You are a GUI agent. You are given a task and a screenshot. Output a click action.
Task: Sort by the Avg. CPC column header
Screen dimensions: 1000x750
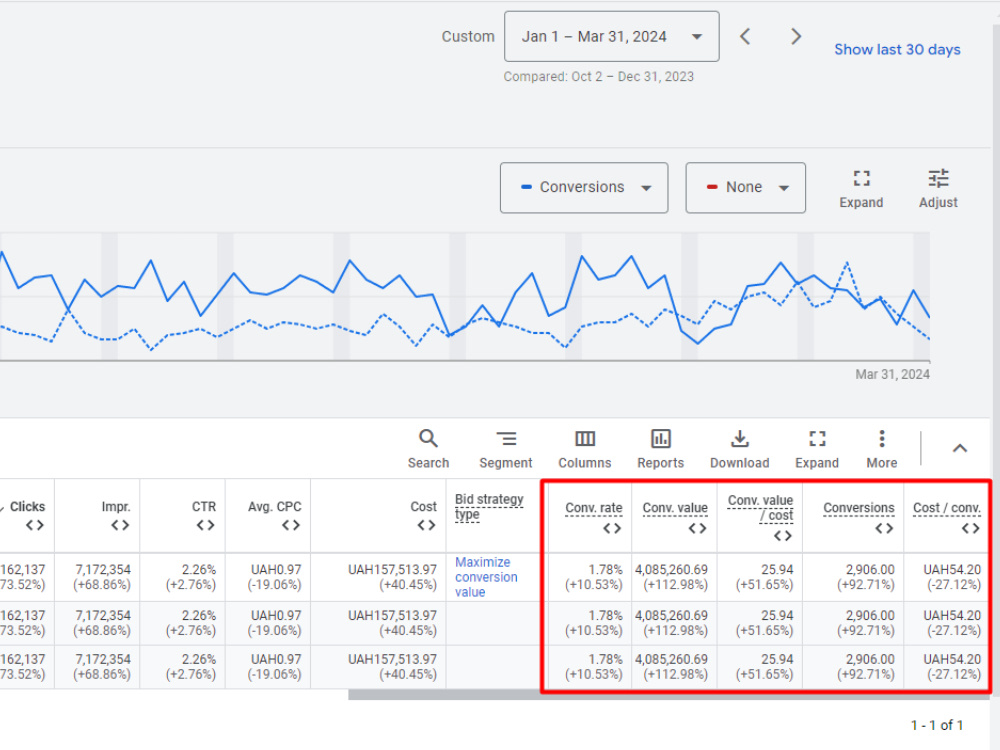pos(274,506)
